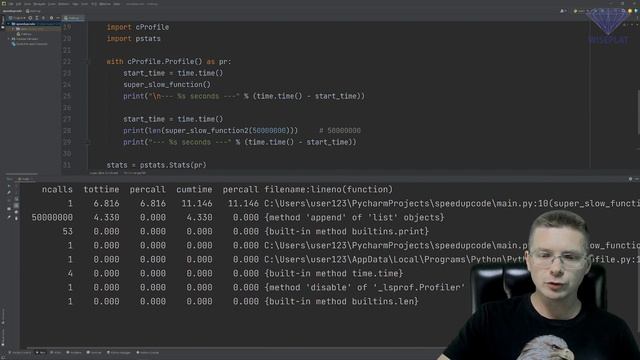Click the 'ncalls' column header in output
This screenshot has height=360, width=640.
pos(57,189)
